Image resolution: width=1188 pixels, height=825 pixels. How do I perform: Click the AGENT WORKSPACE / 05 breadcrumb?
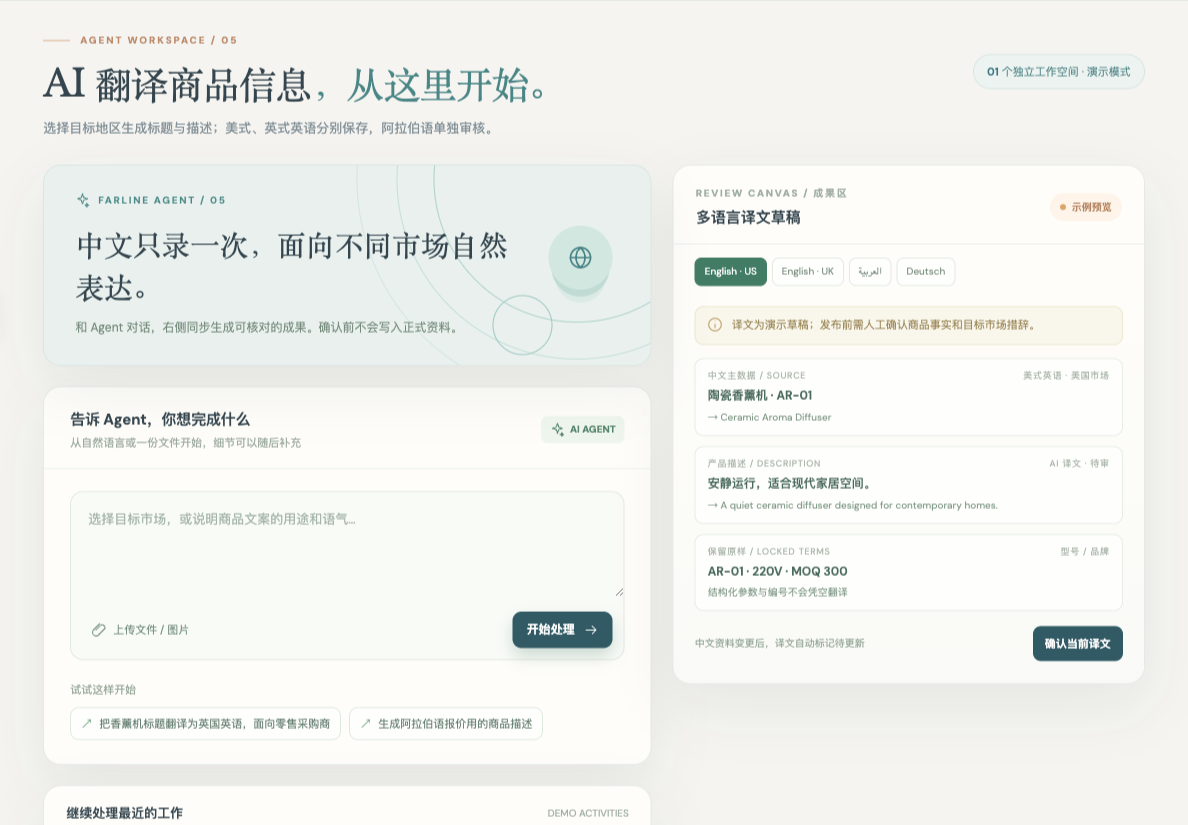pyautogui.click(x=158, y=40)
